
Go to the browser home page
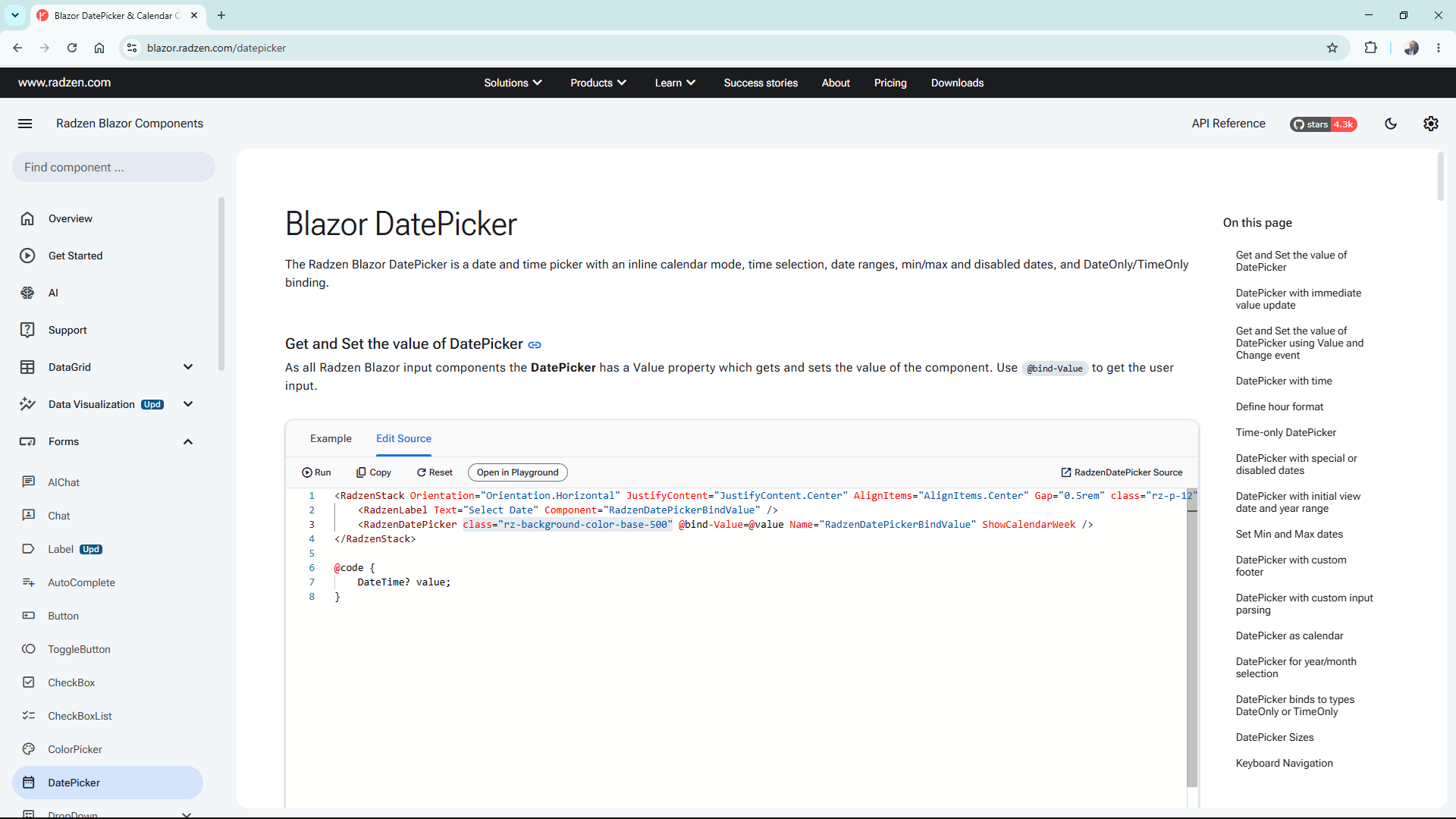(x=99, y=48)
